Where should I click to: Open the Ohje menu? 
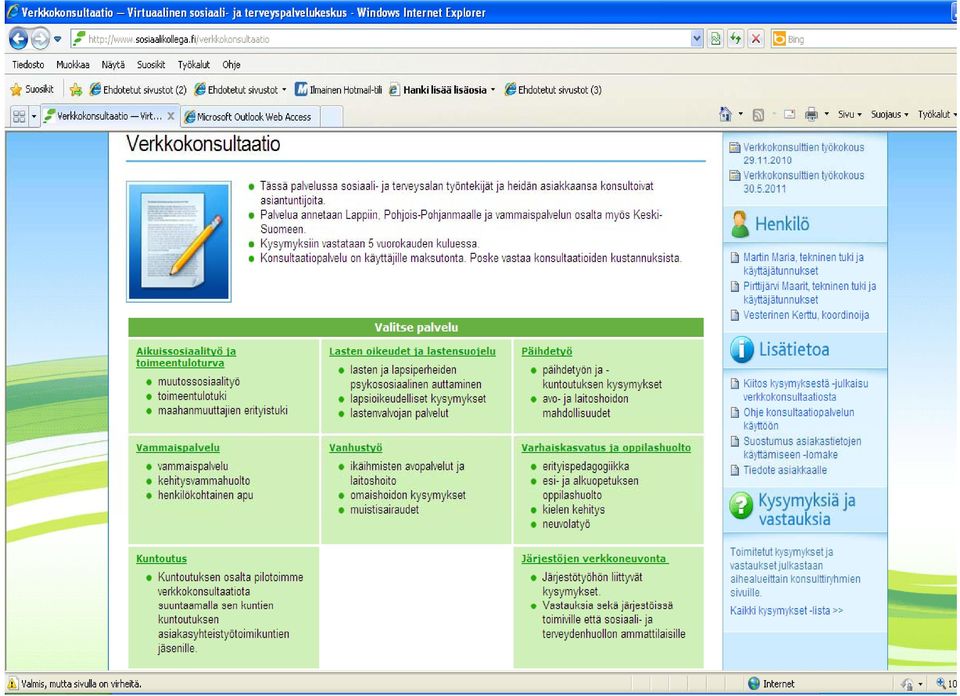pyautogui.click(x=231, y=65)
